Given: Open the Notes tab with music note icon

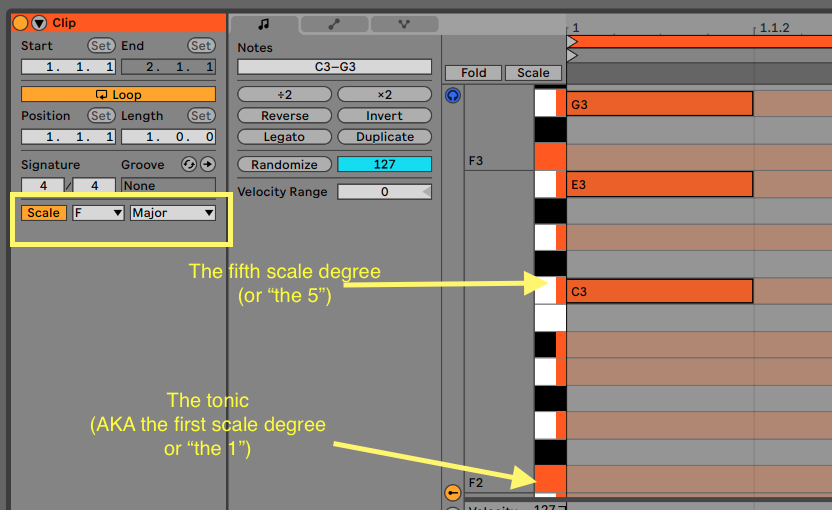Looking at the screenshot, I should 263,24.
